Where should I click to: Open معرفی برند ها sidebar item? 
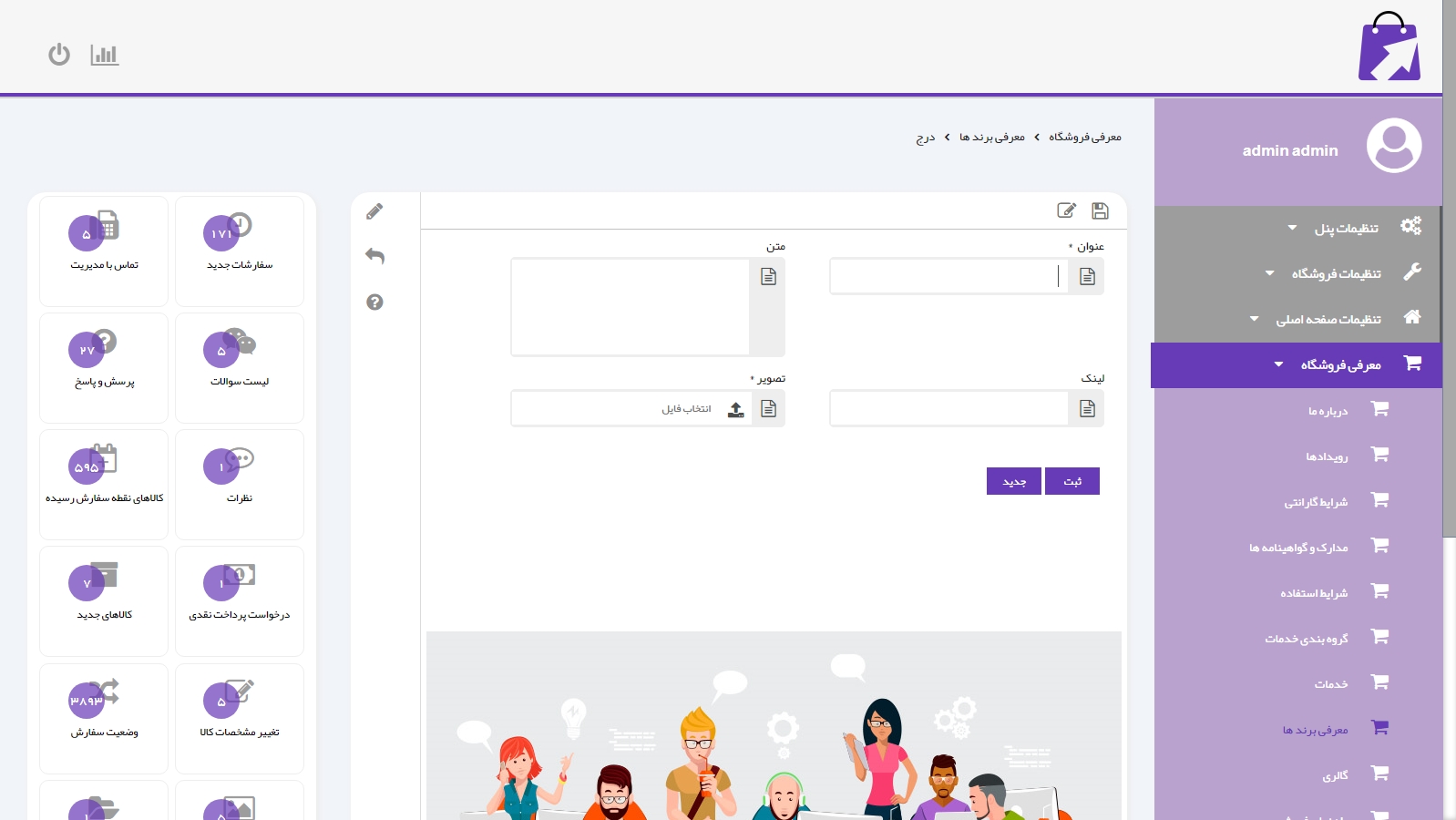click(x=1315, y=730)
